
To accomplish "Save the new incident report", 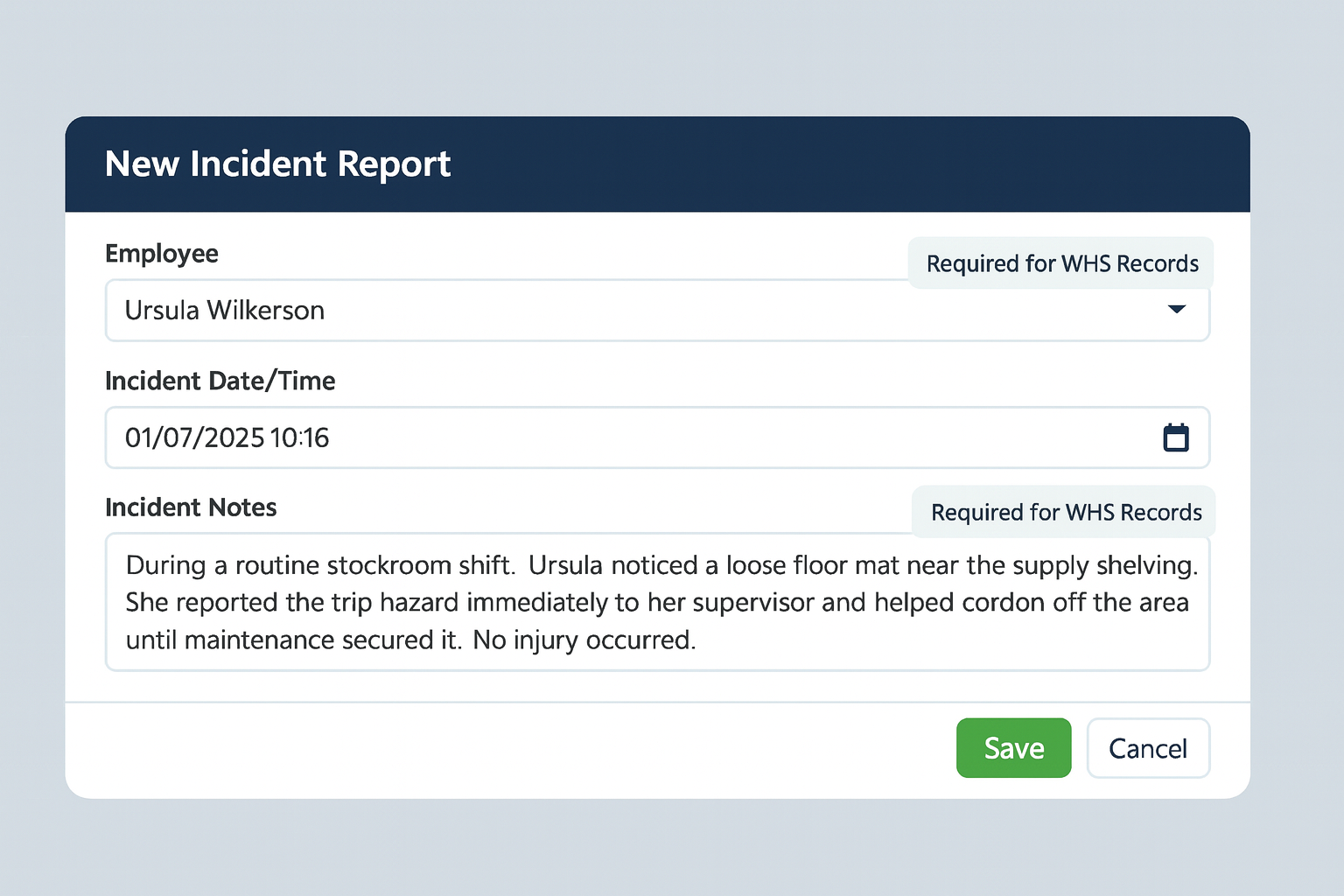I will pos(1013,748).
